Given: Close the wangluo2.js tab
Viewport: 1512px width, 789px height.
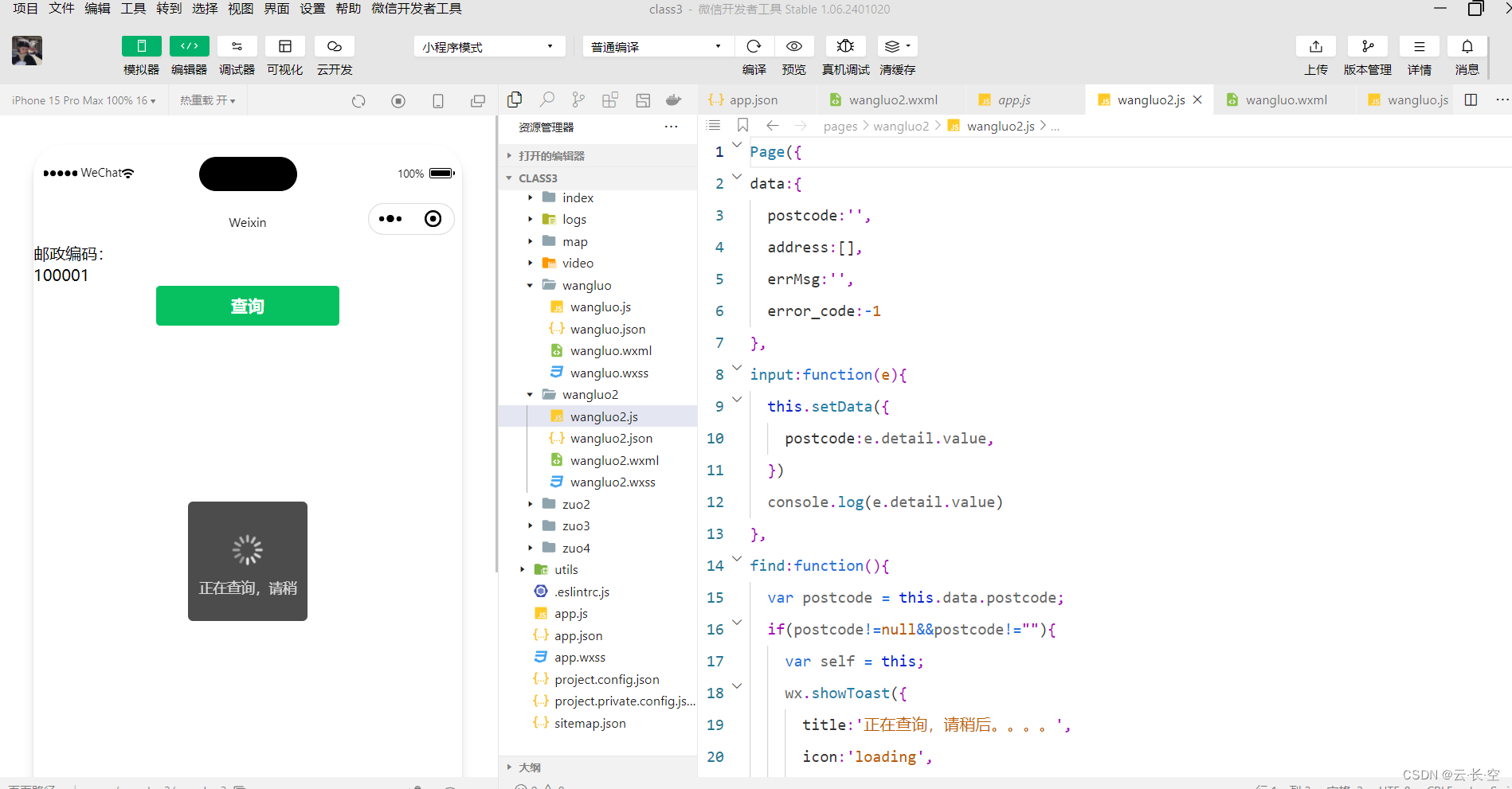Looking at the screenshot, I should click(x=1197, y=100).
